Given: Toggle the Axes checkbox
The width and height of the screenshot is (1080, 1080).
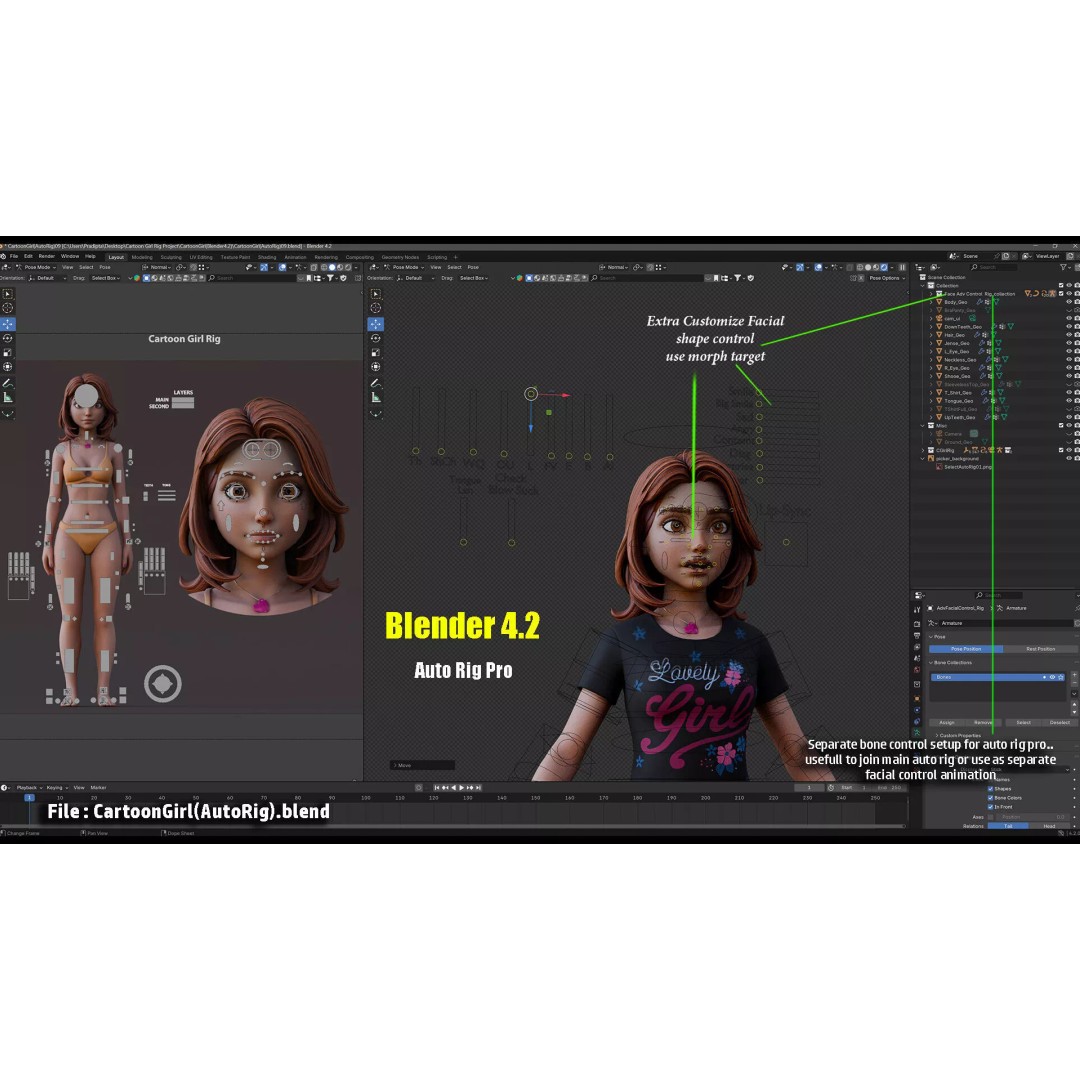Looking at the screenshot, I should [x=990, y=817].
